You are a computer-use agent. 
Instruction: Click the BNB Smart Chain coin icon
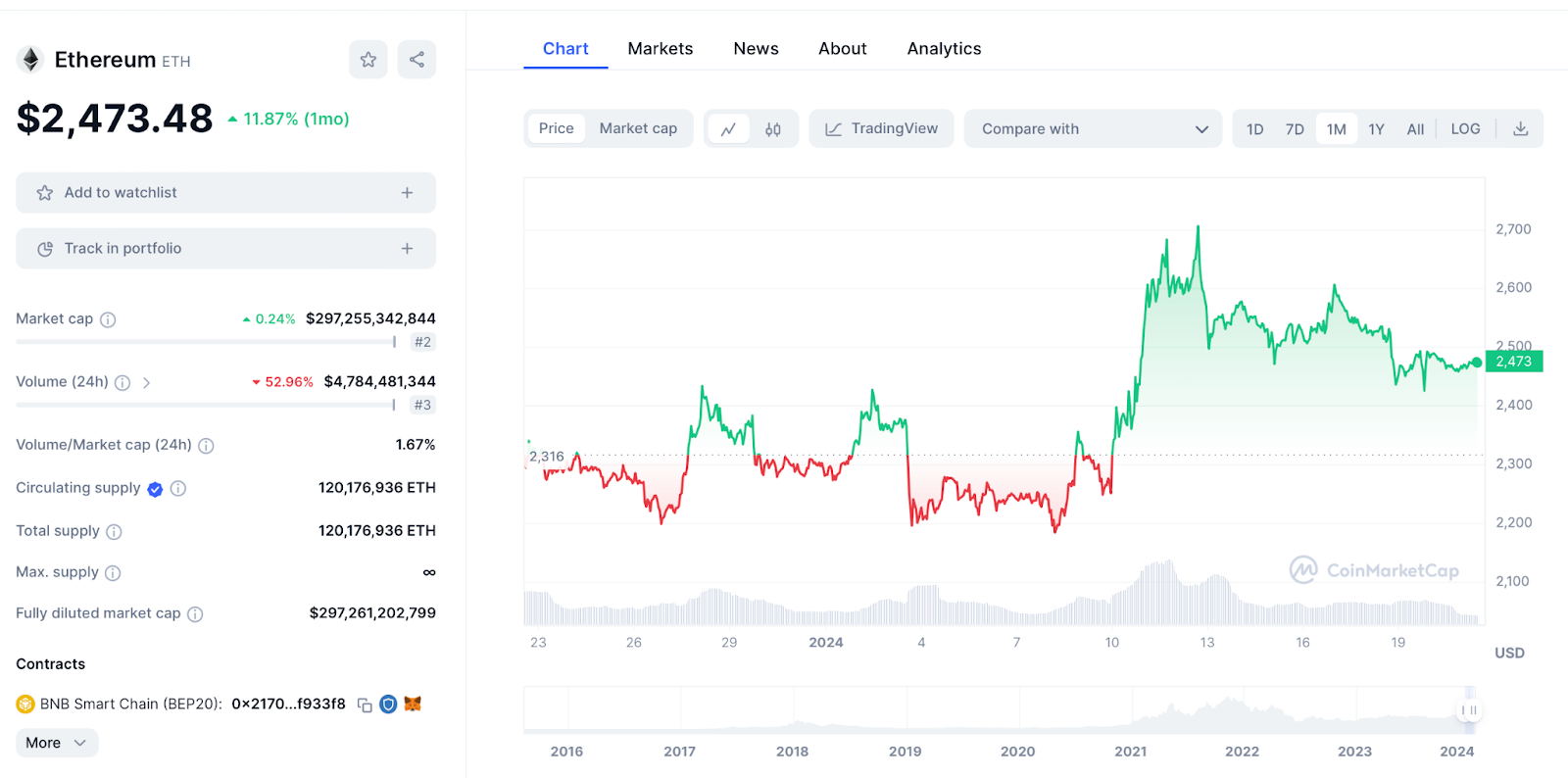pos(25,705)
